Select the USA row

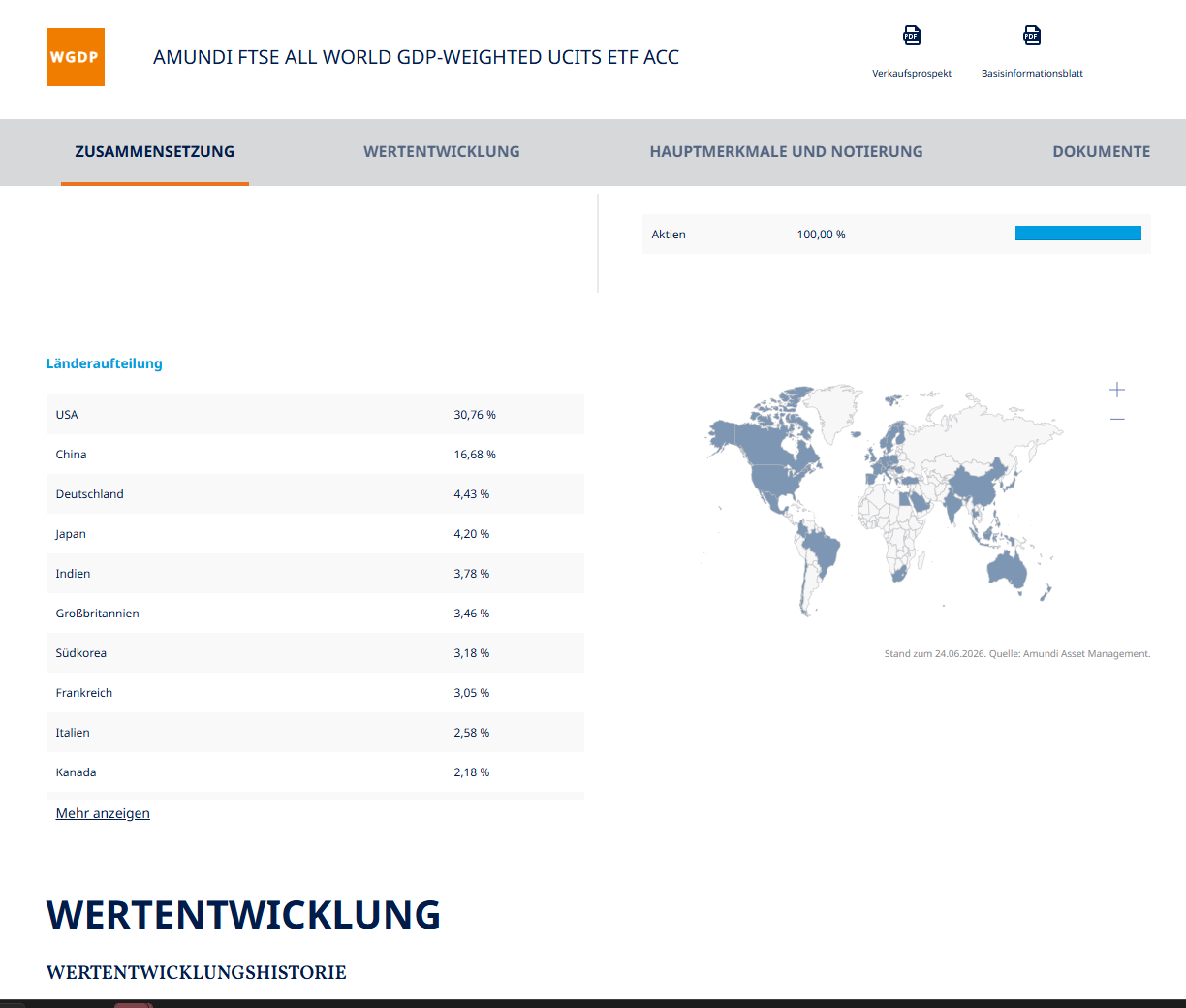[x=315, y=415]
